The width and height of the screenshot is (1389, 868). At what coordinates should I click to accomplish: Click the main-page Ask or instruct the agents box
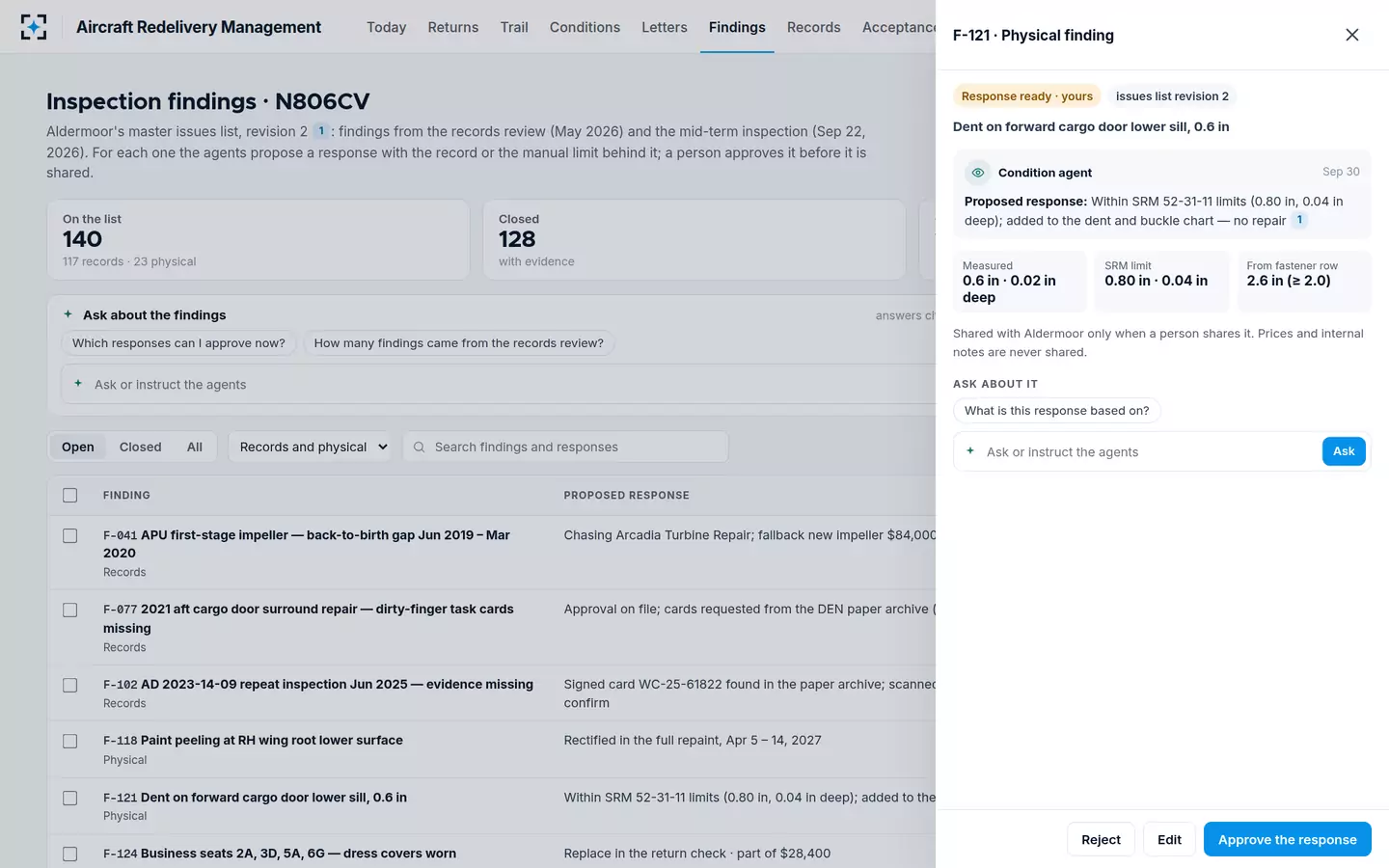[498, 384]
